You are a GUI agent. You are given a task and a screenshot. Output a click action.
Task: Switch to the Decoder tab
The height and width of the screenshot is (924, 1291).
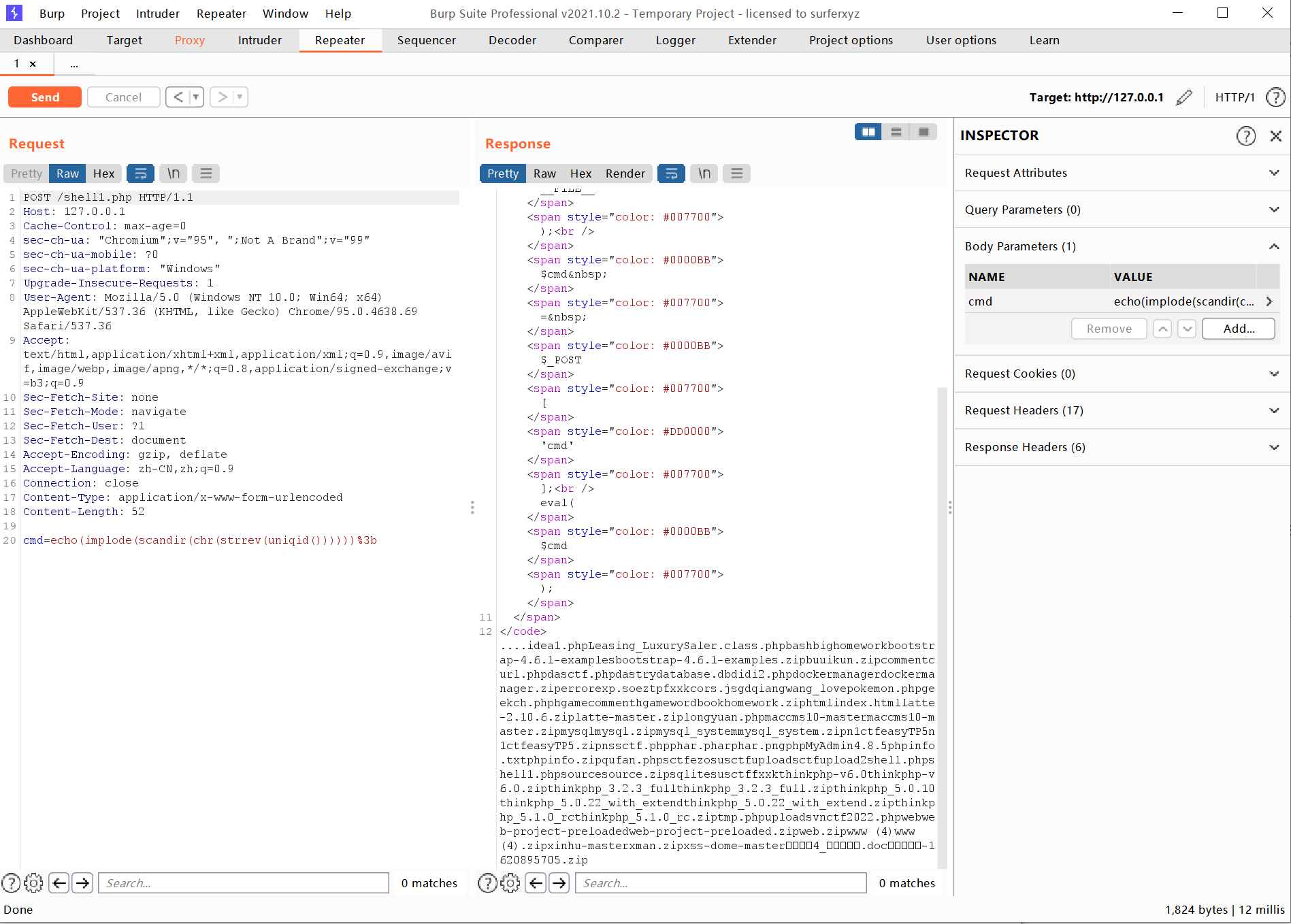coord(512,40)
